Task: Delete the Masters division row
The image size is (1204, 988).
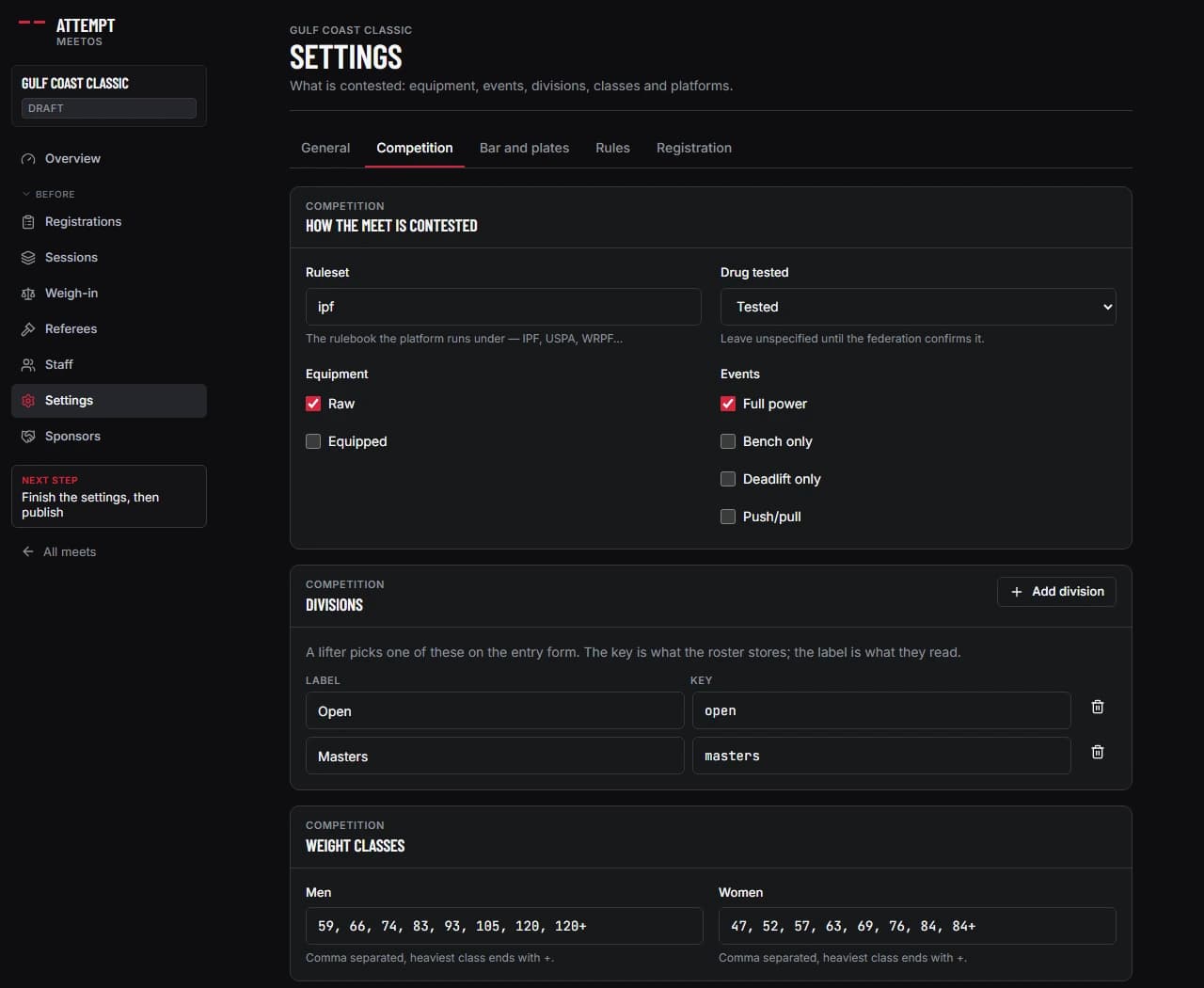Action: [x=1097, y=752]
